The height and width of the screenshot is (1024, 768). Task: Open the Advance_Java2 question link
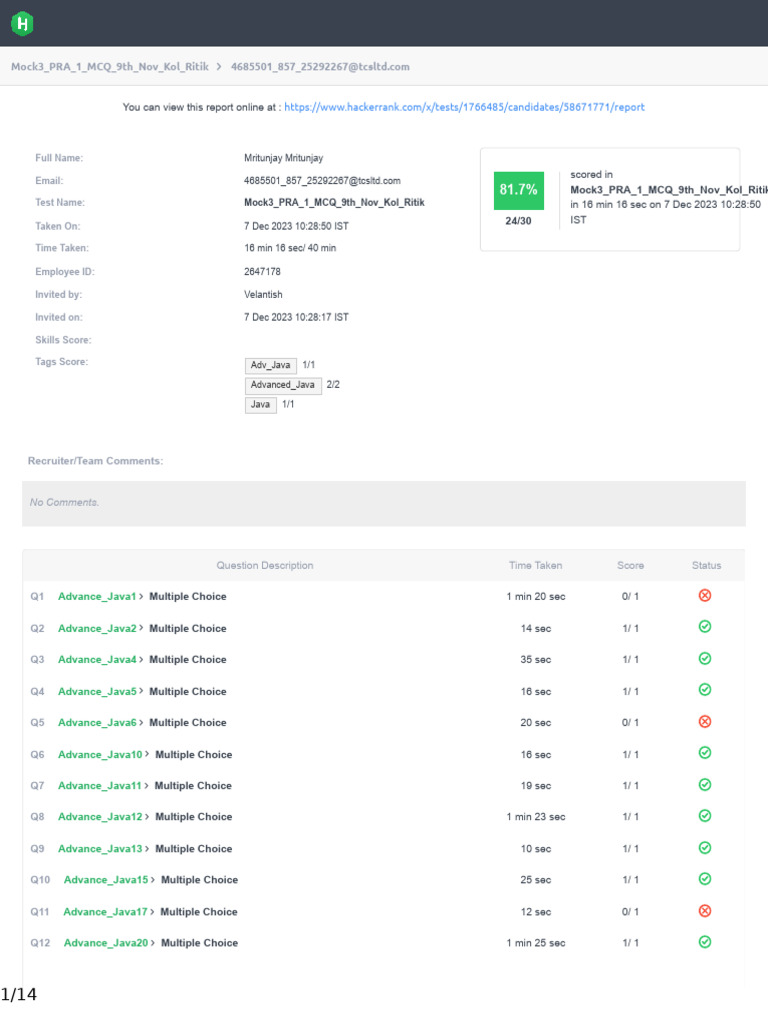coord(97,628)
